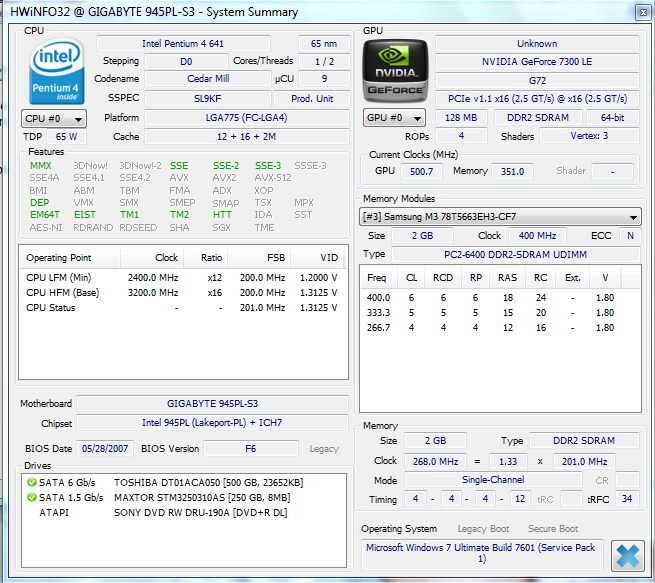
Task: Click the VID column header
Action: pos(317,258)
